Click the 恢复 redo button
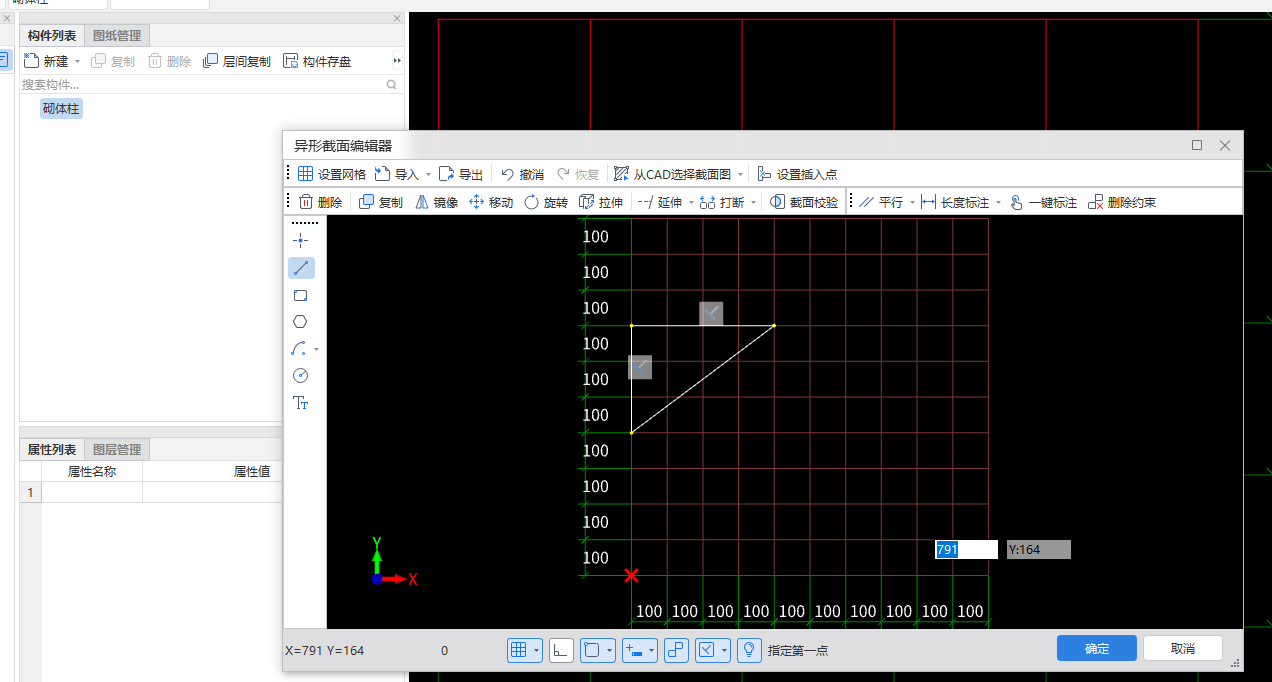This screenshot has height=682, width=1272. [x=578, y=174]
